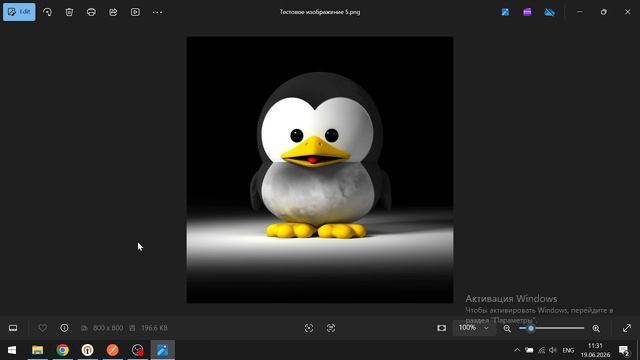Toggle the filmstrip view icon
640x360 pixels.
pyautogui.click(x=13, y=328)
